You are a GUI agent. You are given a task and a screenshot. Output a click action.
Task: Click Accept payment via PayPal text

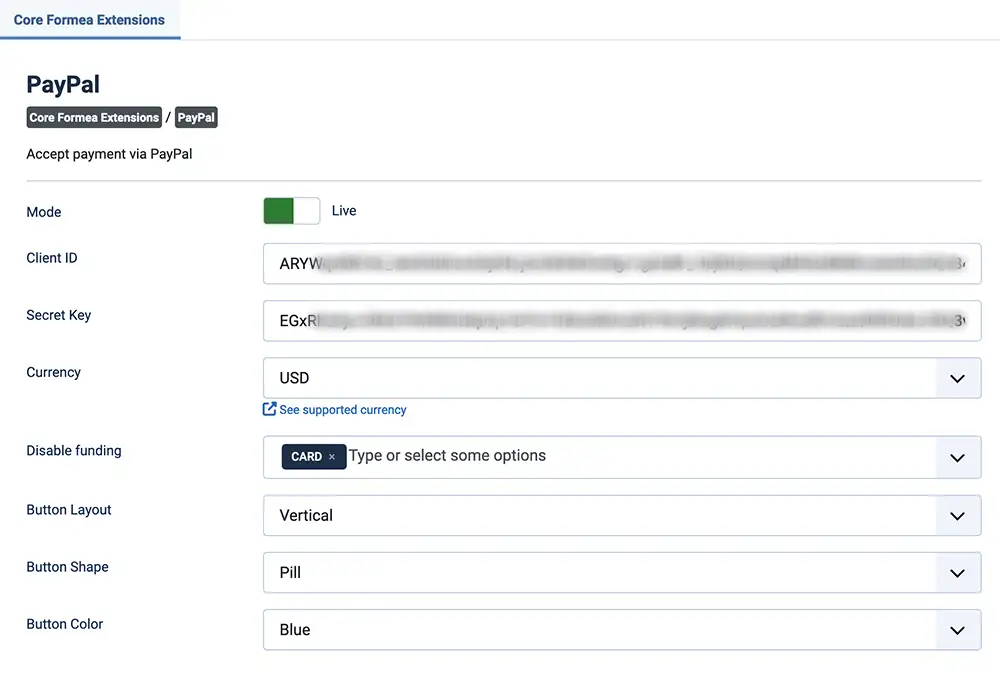pos(109,154)
